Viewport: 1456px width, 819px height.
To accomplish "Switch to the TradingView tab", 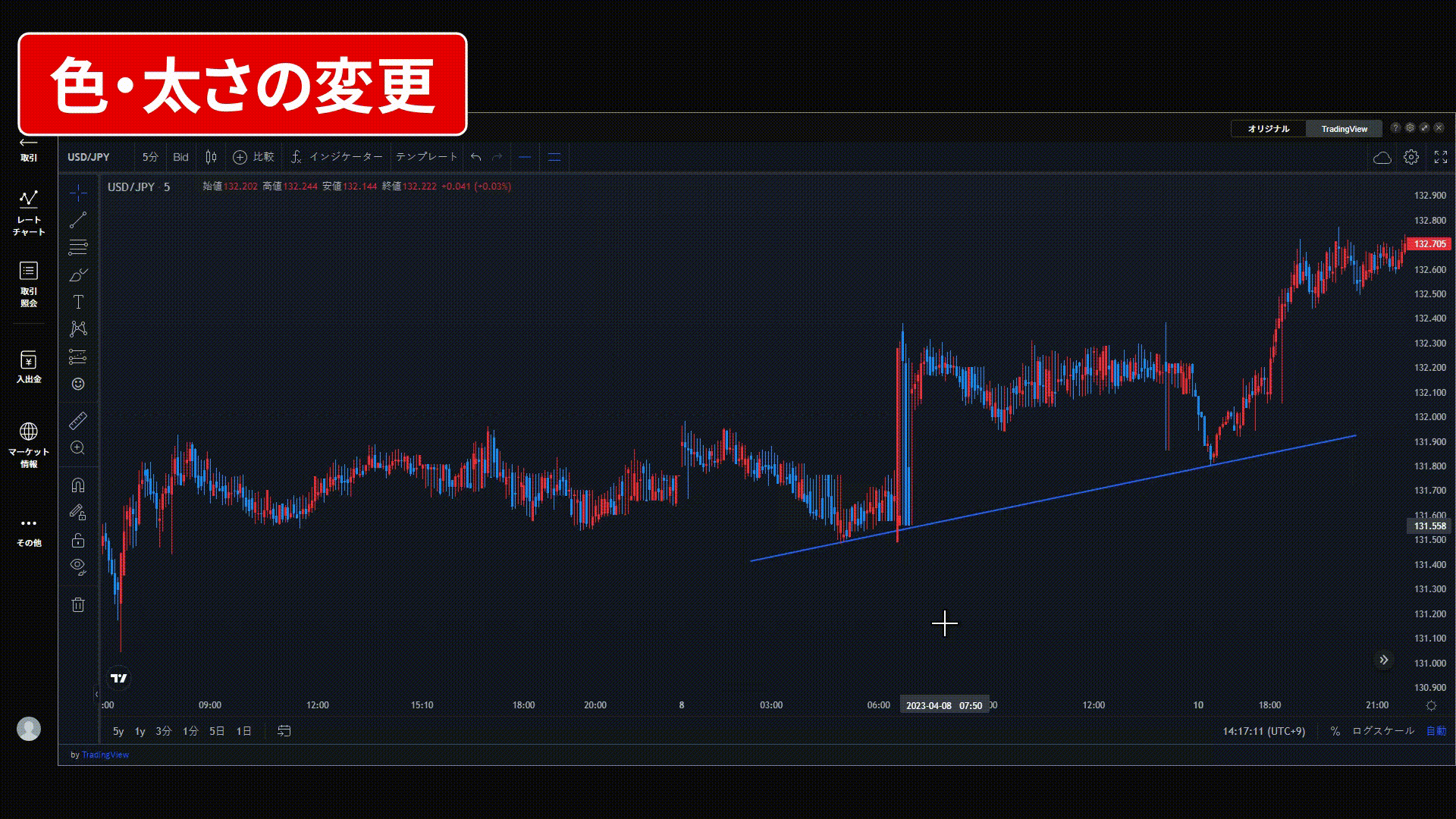I will tap(1344, 129).
